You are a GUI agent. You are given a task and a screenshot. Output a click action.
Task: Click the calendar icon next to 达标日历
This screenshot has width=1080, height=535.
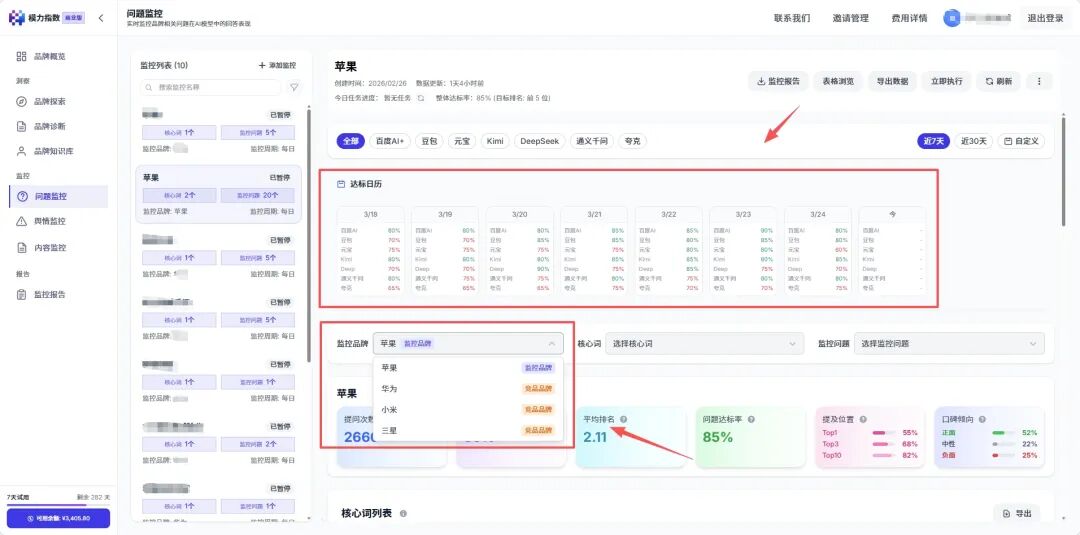[x=340, y=184]
